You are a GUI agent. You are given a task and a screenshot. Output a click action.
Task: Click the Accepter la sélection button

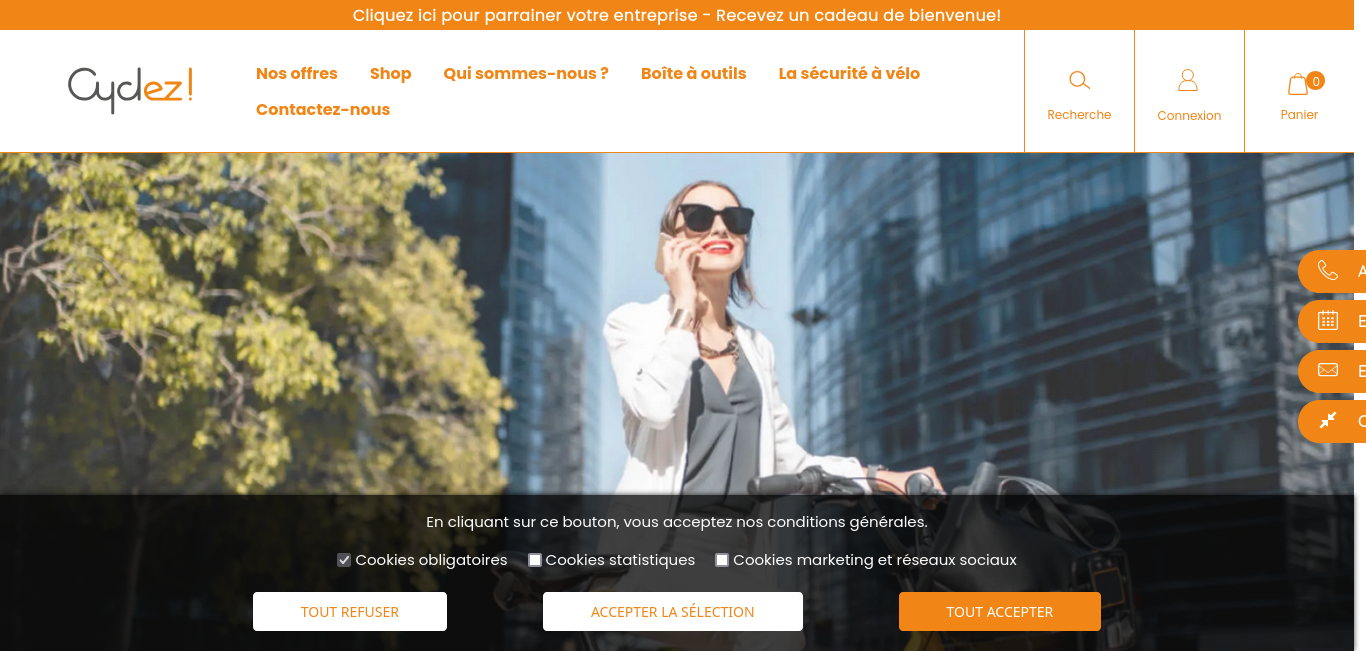[x=673, y=612]
